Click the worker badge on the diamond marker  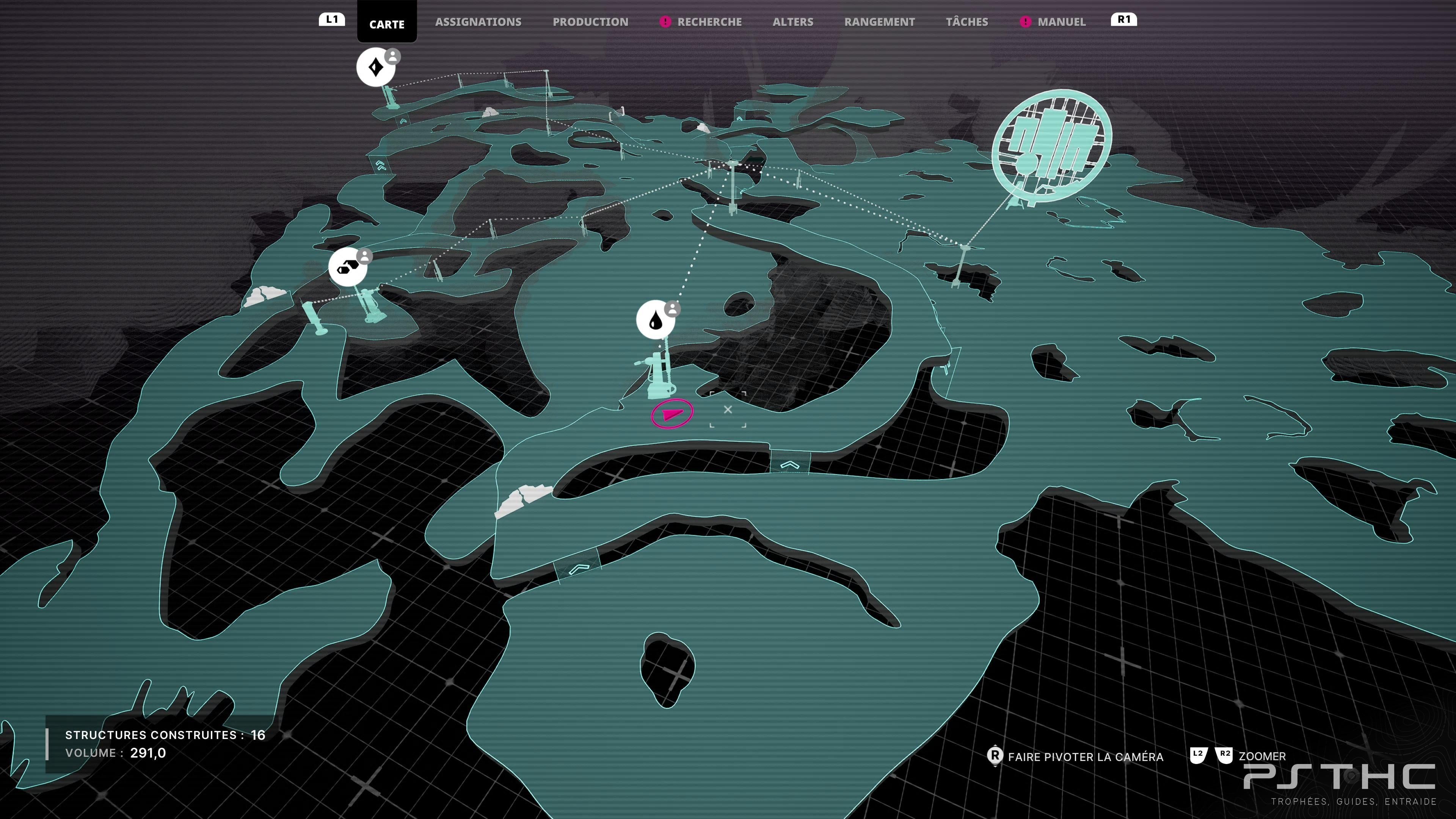point(393,56)
